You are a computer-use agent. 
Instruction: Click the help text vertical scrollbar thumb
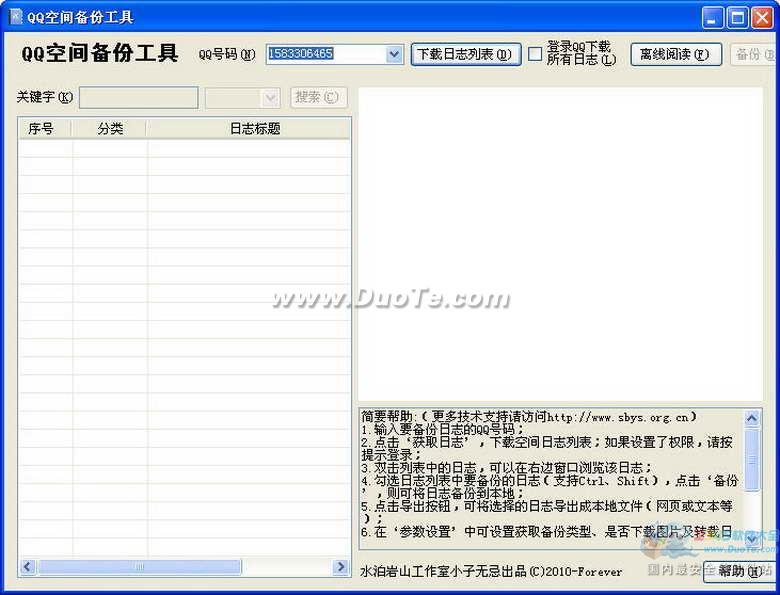pos(752,460)
